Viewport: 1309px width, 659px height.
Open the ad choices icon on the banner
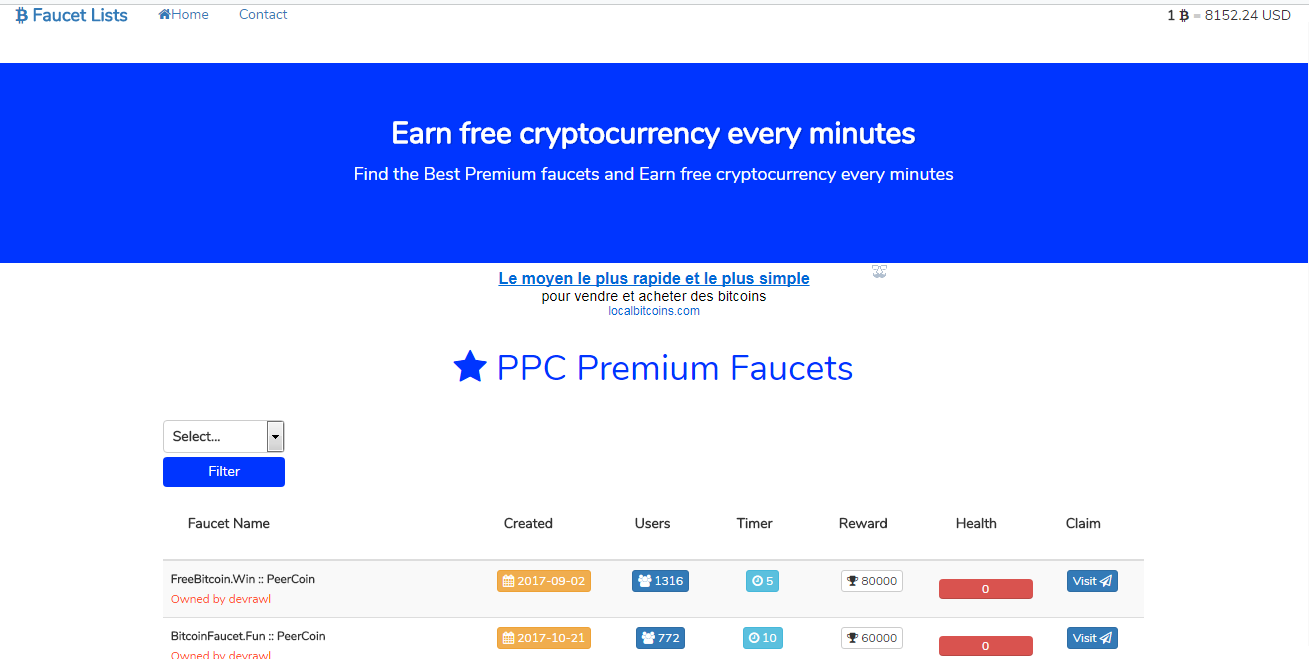click(x=879, y=272)
